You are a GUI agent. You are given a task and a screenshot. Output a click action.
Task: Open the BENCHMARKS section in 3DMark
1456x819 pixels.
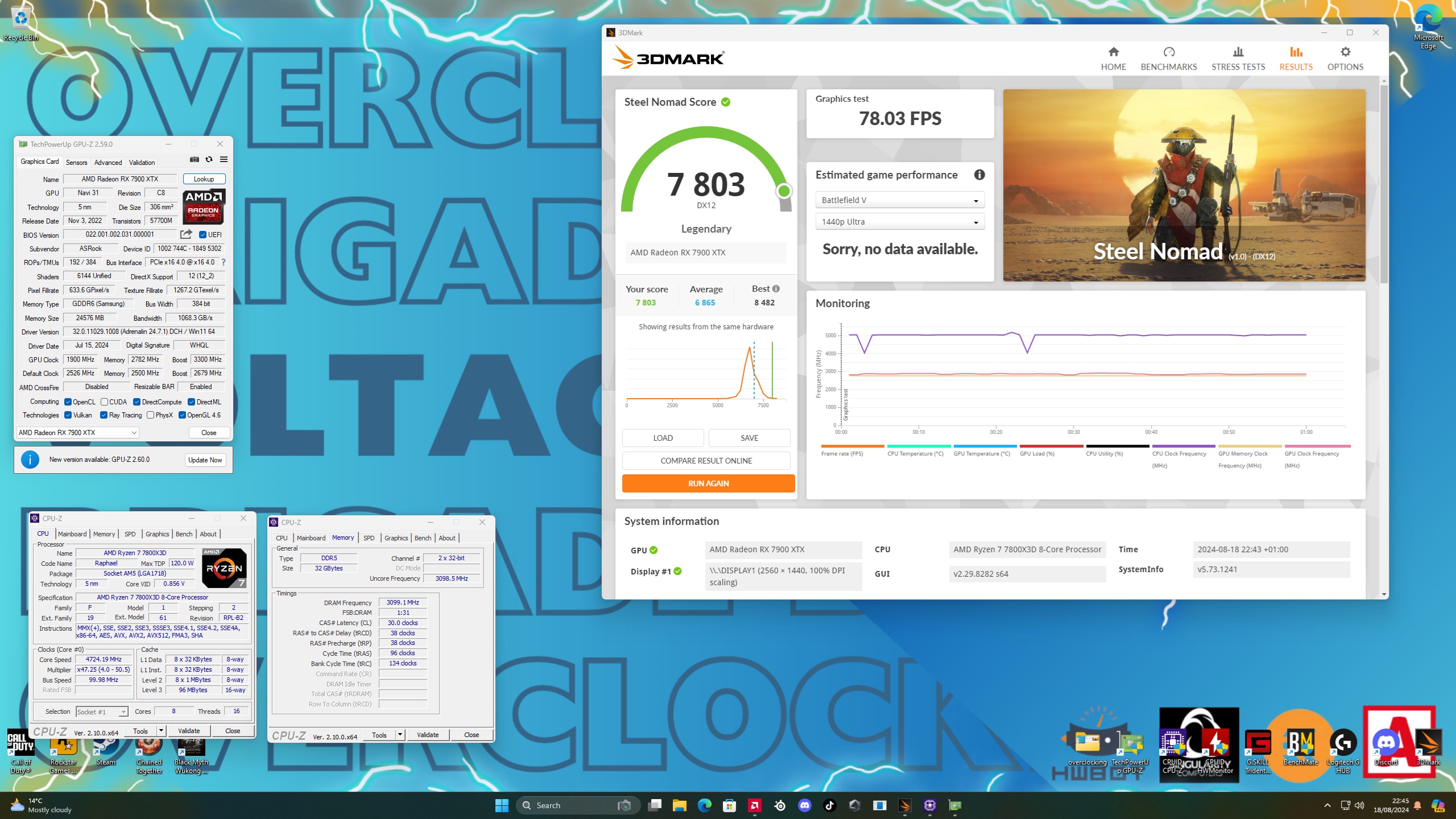point(1169,59)
